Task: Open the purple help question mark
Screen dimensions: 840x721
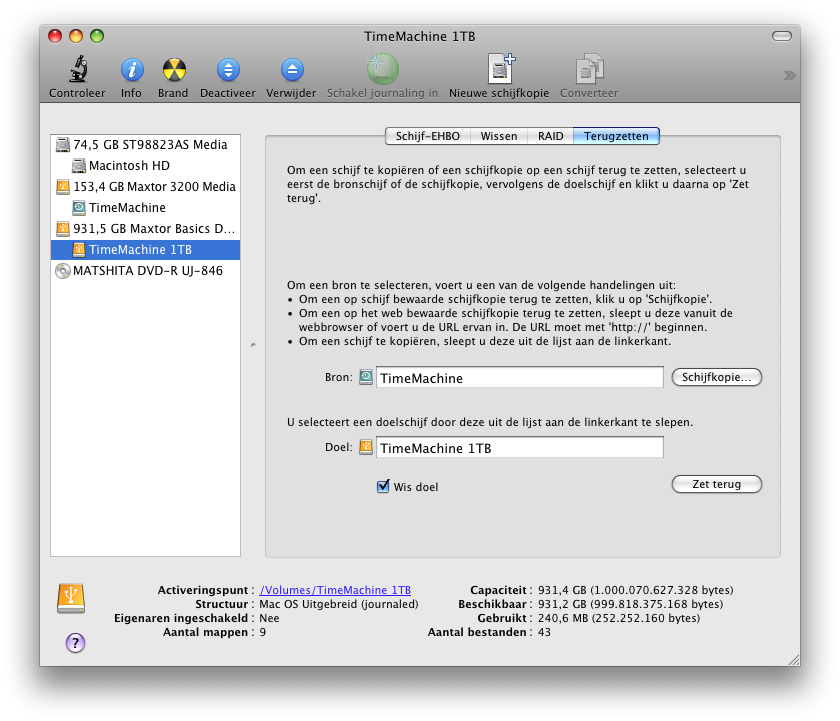Action: coord(75,643)
